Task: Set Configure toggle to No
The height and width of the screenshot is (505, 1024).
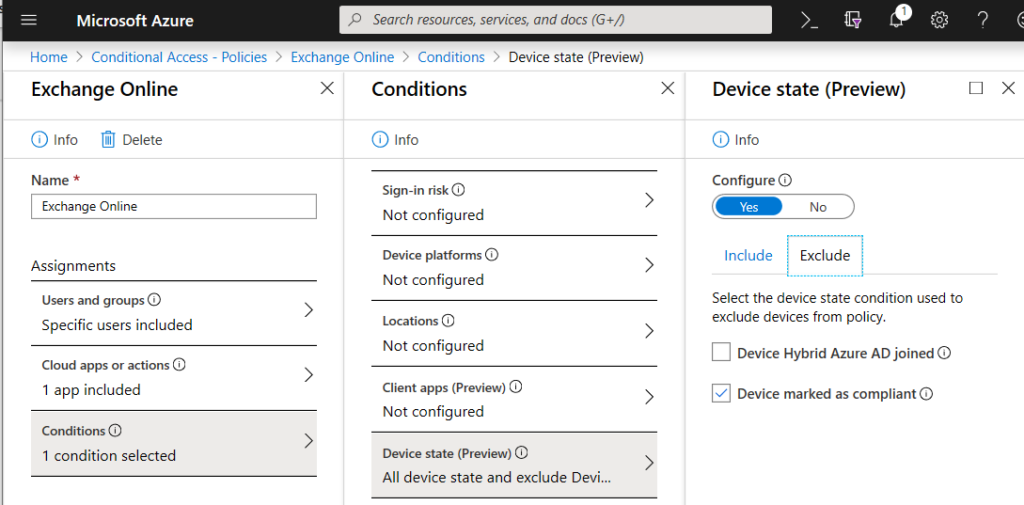Action: 818,207
